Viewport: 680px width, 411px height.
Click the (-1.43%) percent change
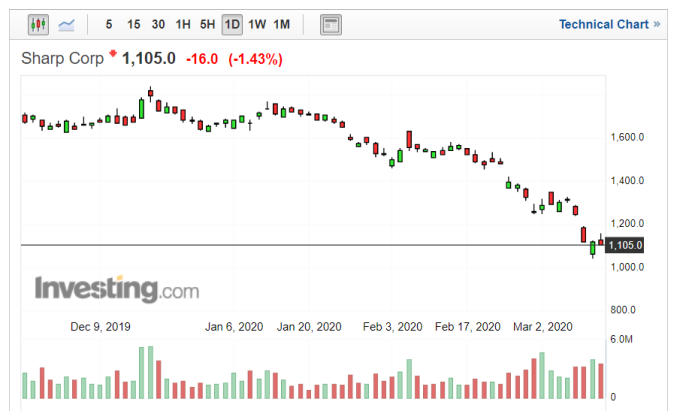(x=255, y=59)
